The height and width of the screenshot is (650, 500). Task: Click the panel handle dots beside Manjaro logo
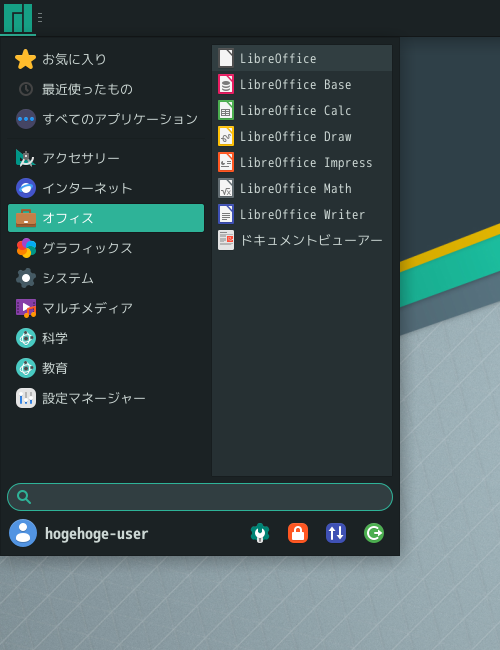(40, 17)
